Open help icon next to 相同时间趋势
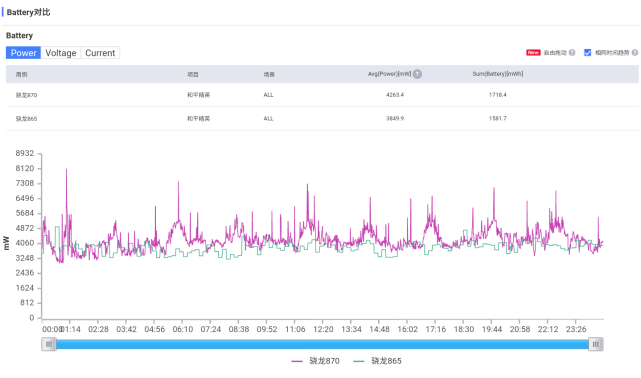This screenshot has height=378, width=641. click(635, 52)
